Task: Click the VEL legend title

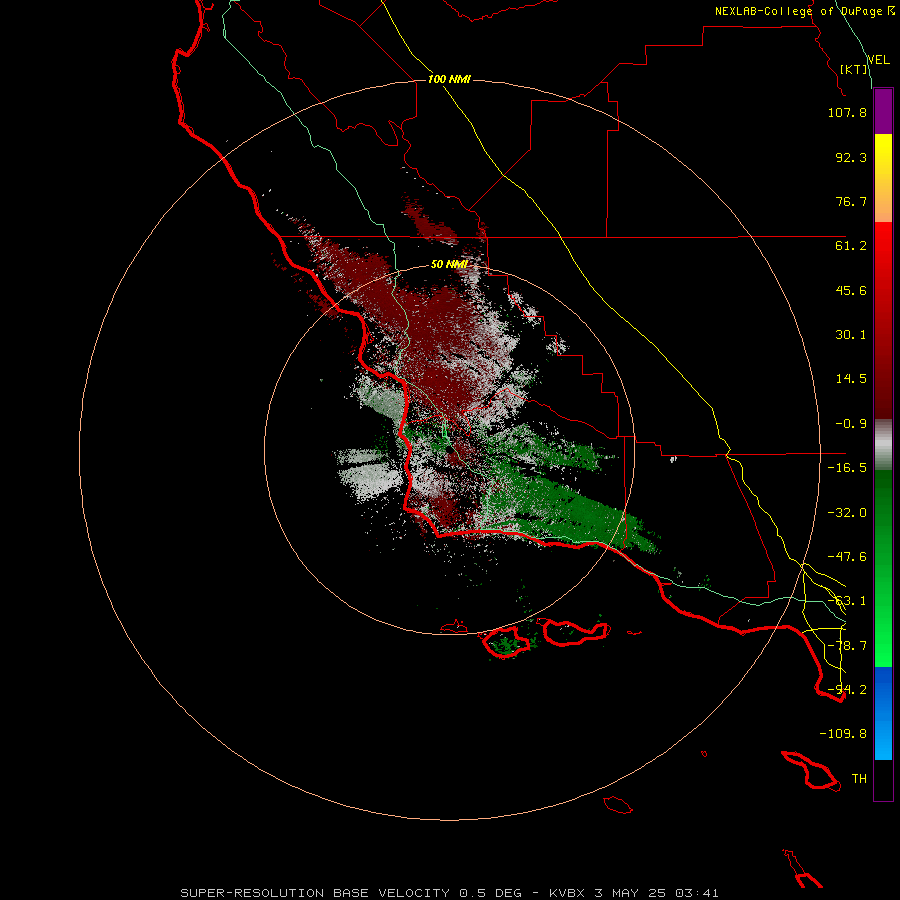Action: pos(878,60)
